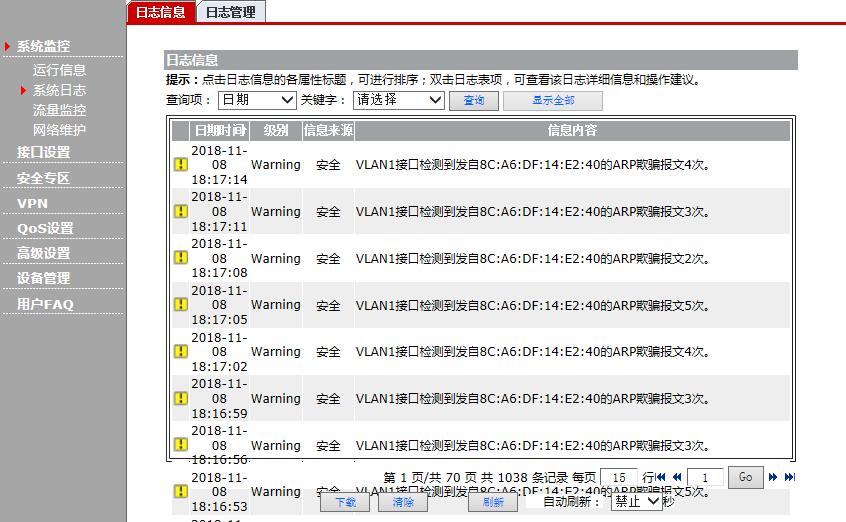Select ARP欺骗报文3次 message at 18:16:59
Image resolution: width=846 pixels, height=522 pixels.
(533, 399)
